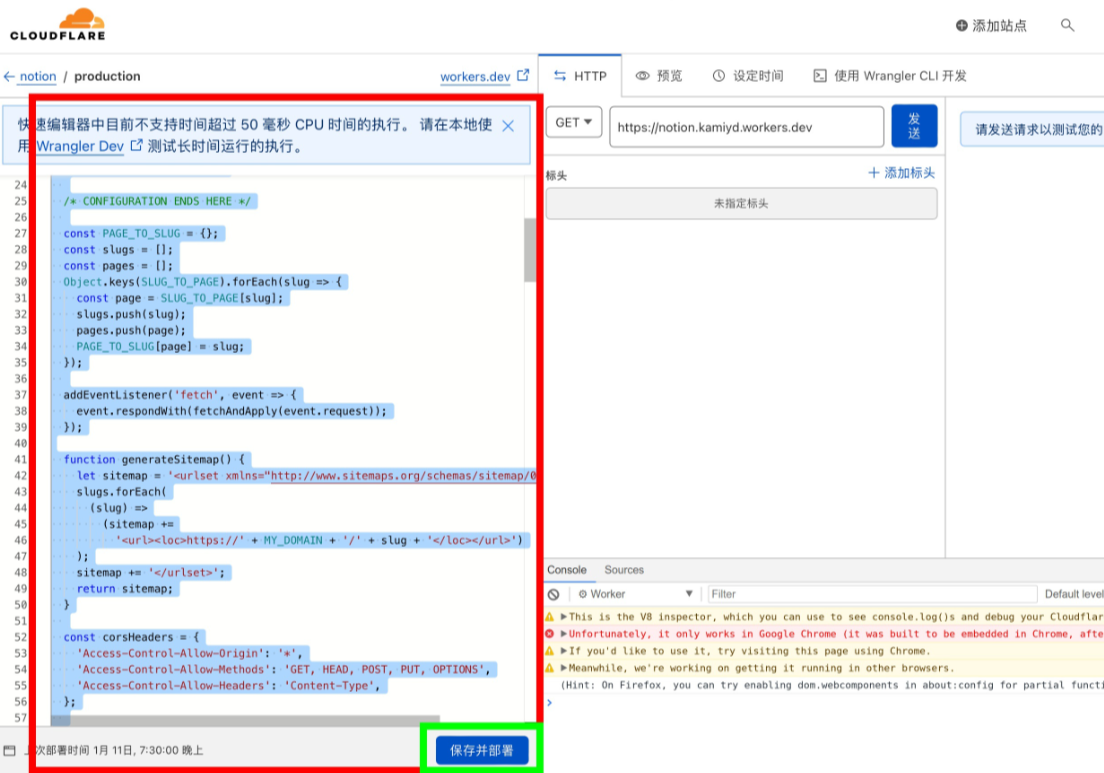Screen dimensions: 1104x773
Task: Click the blue 发送 send button
Action: coord(914,126)
